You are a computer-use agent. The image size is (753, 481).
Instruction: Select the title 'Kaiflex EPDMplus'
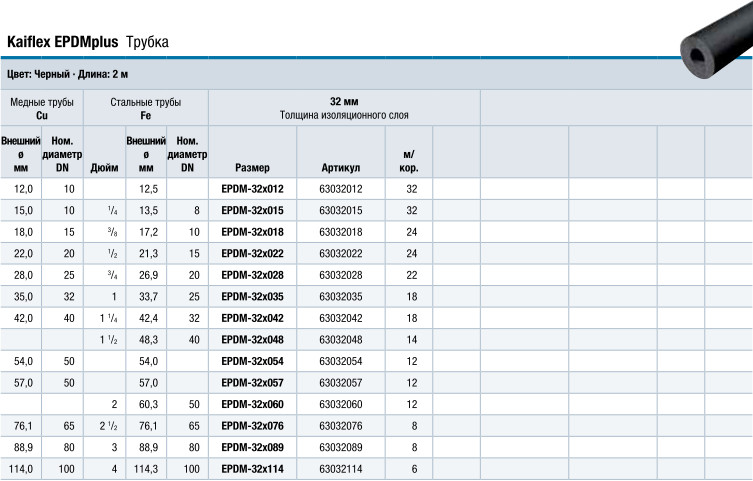click(x=62, y=42)
